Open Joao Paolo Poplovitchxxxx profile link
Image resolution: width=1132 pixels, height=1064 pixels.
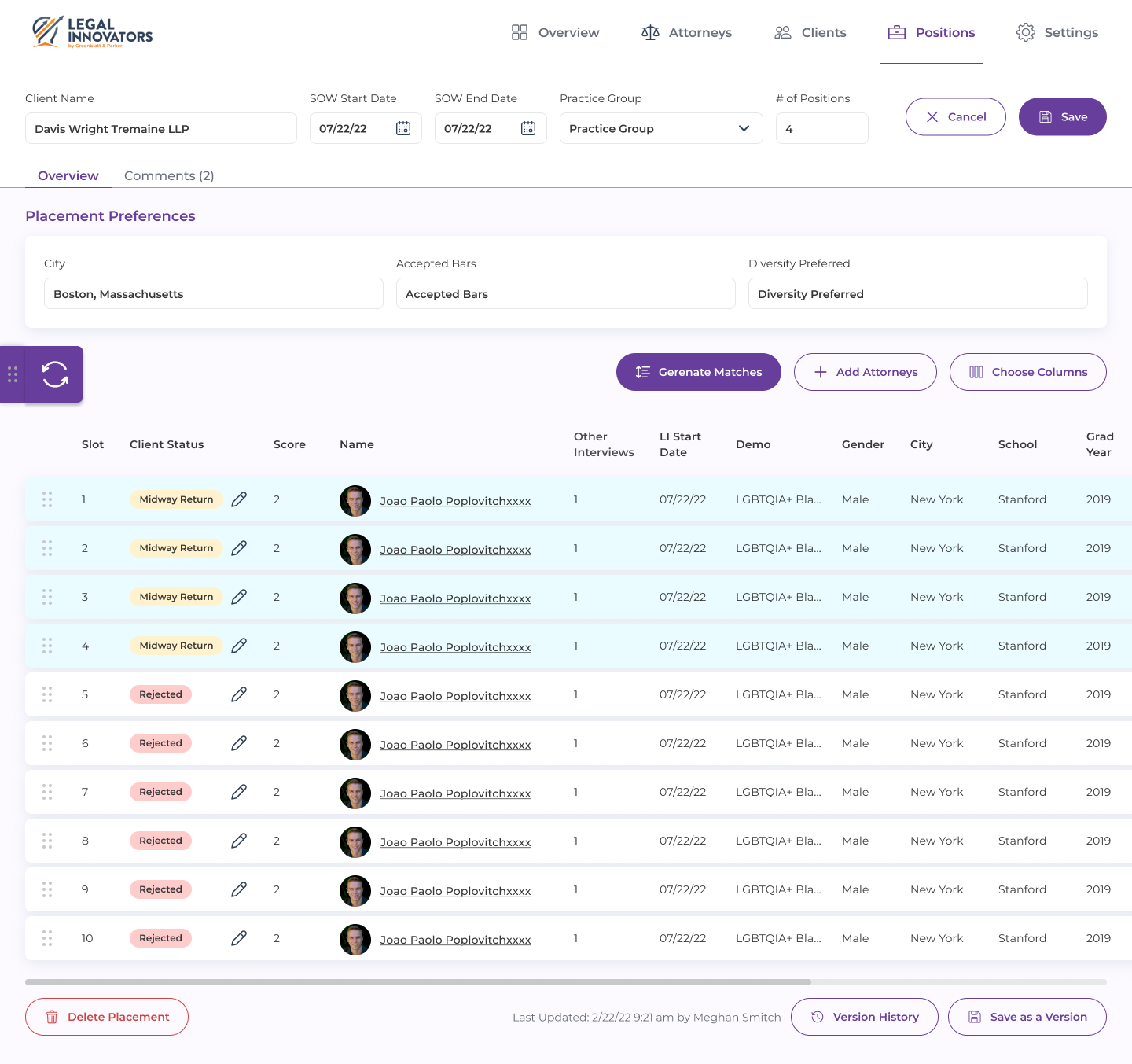[455, 501]
